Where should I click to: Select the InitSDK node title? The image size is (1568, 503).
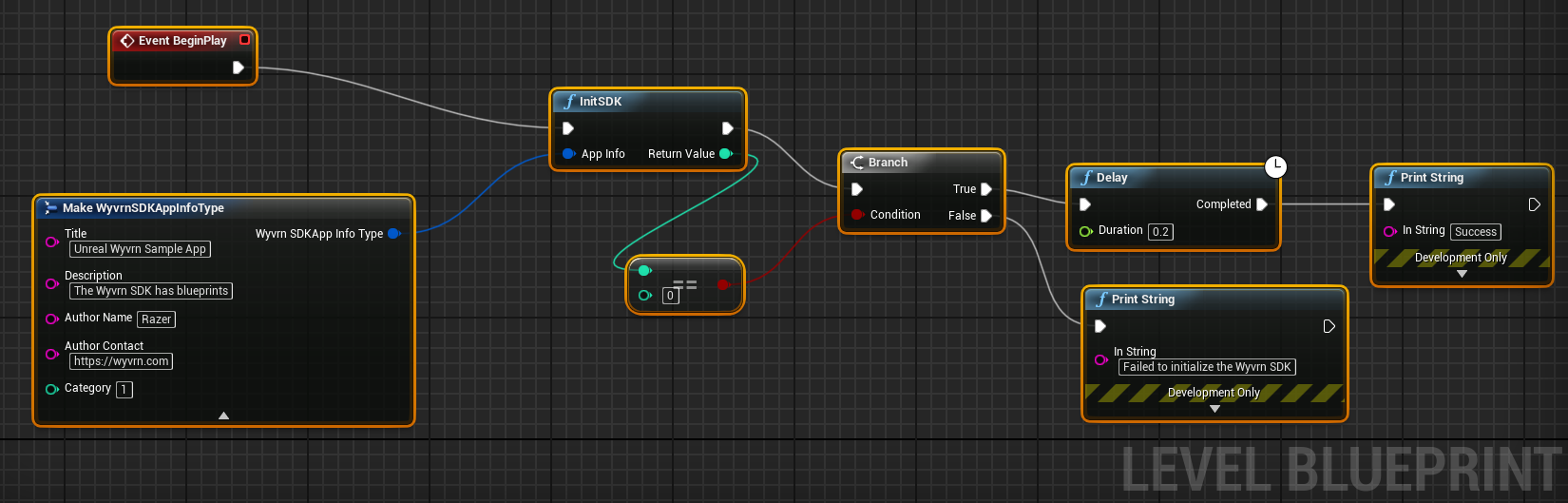click(x=601, y=102)
